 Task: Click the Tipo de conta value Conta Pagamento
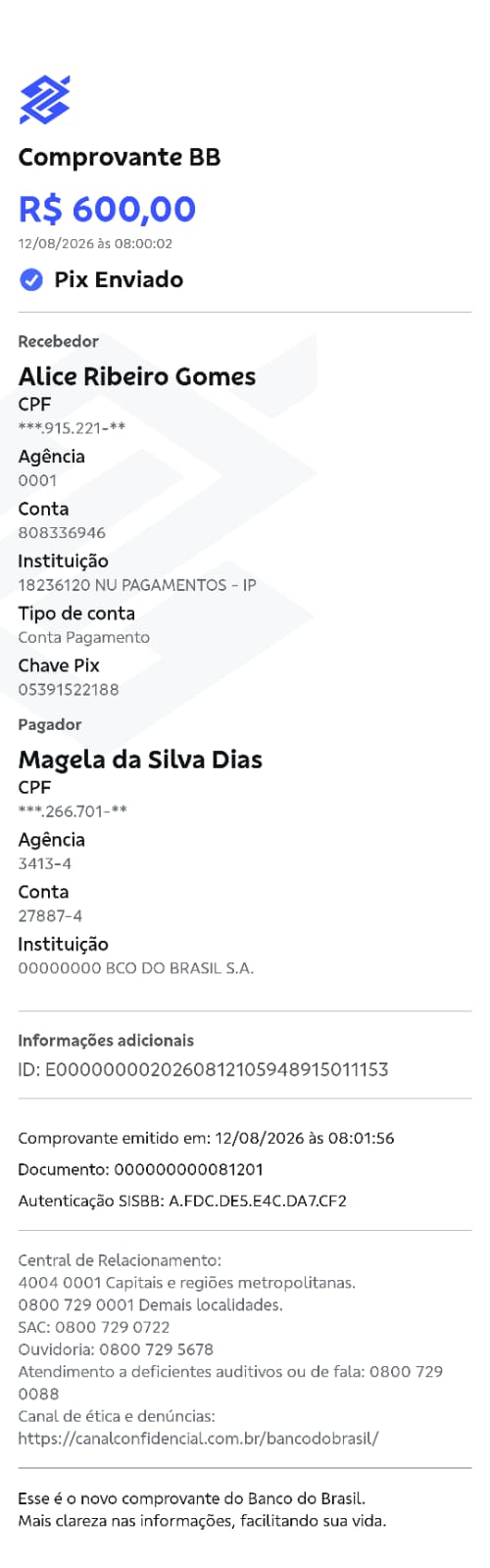(84, 638)
